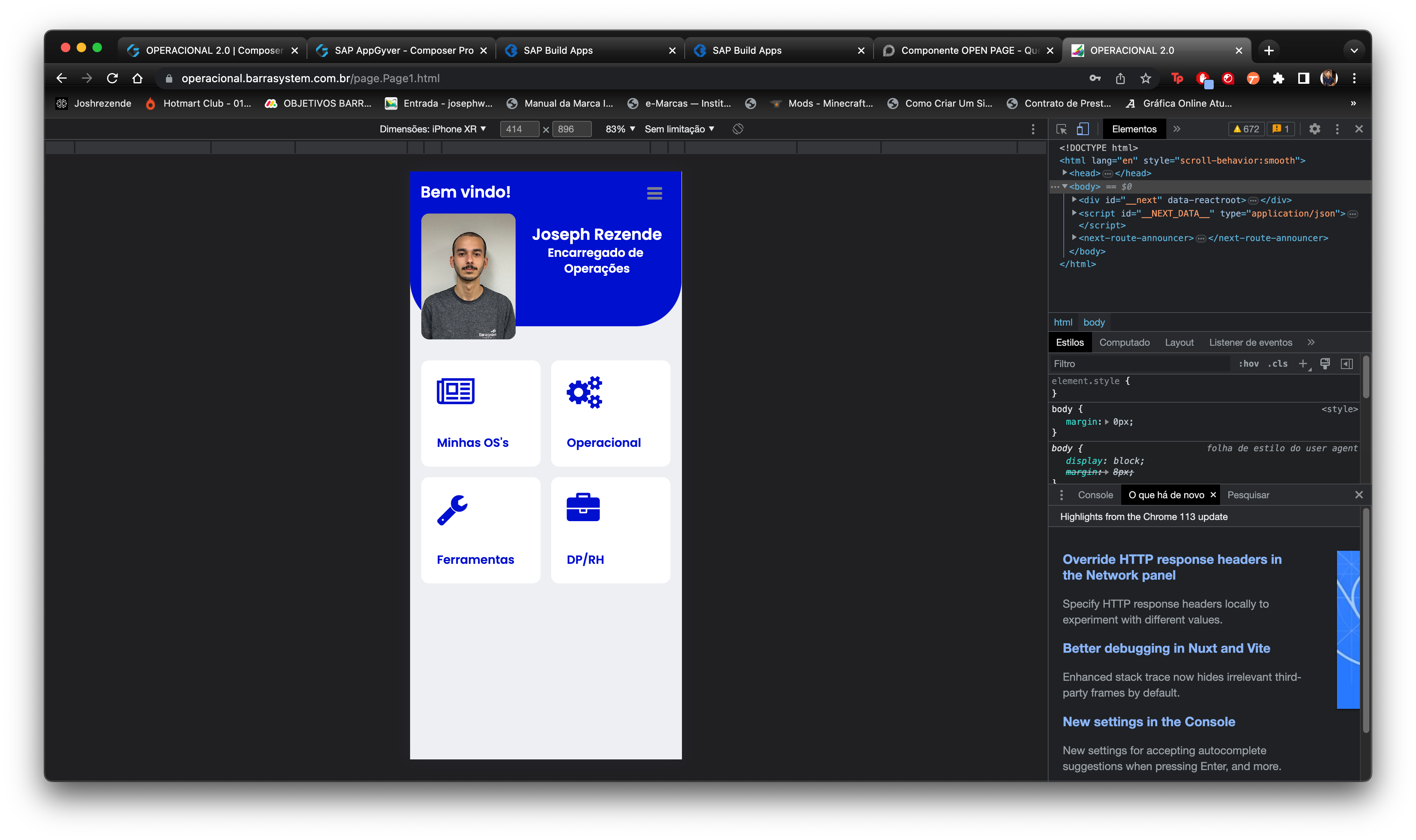Switch to OPERACIONAL 2.0 | Composer tab
Screen dimensions: 1416x840
click(x=212, y=51)
